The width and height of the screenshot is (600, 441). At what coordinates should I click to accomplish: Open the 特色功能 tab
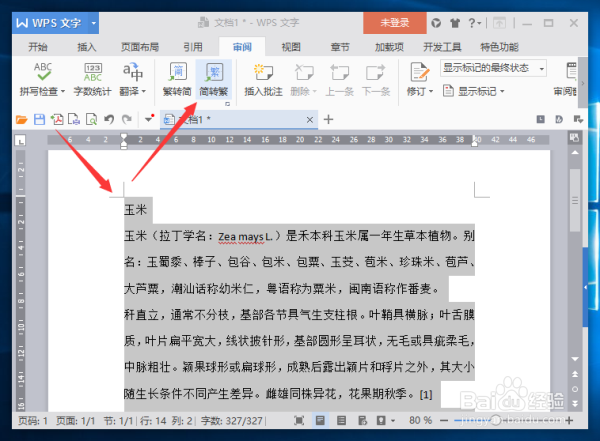(x=499, y=47)
